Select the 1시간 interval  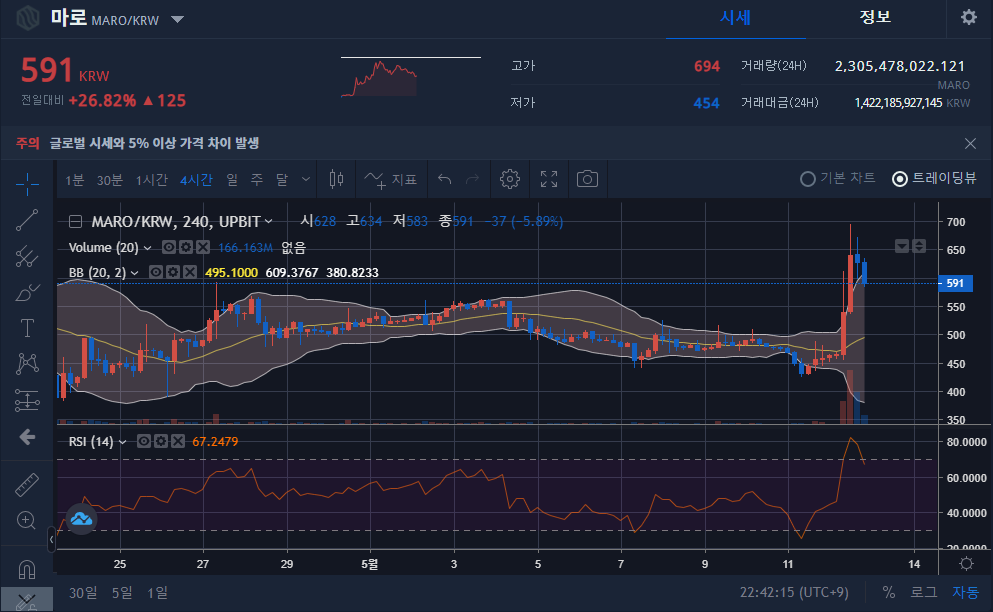(x=151, y=180)
